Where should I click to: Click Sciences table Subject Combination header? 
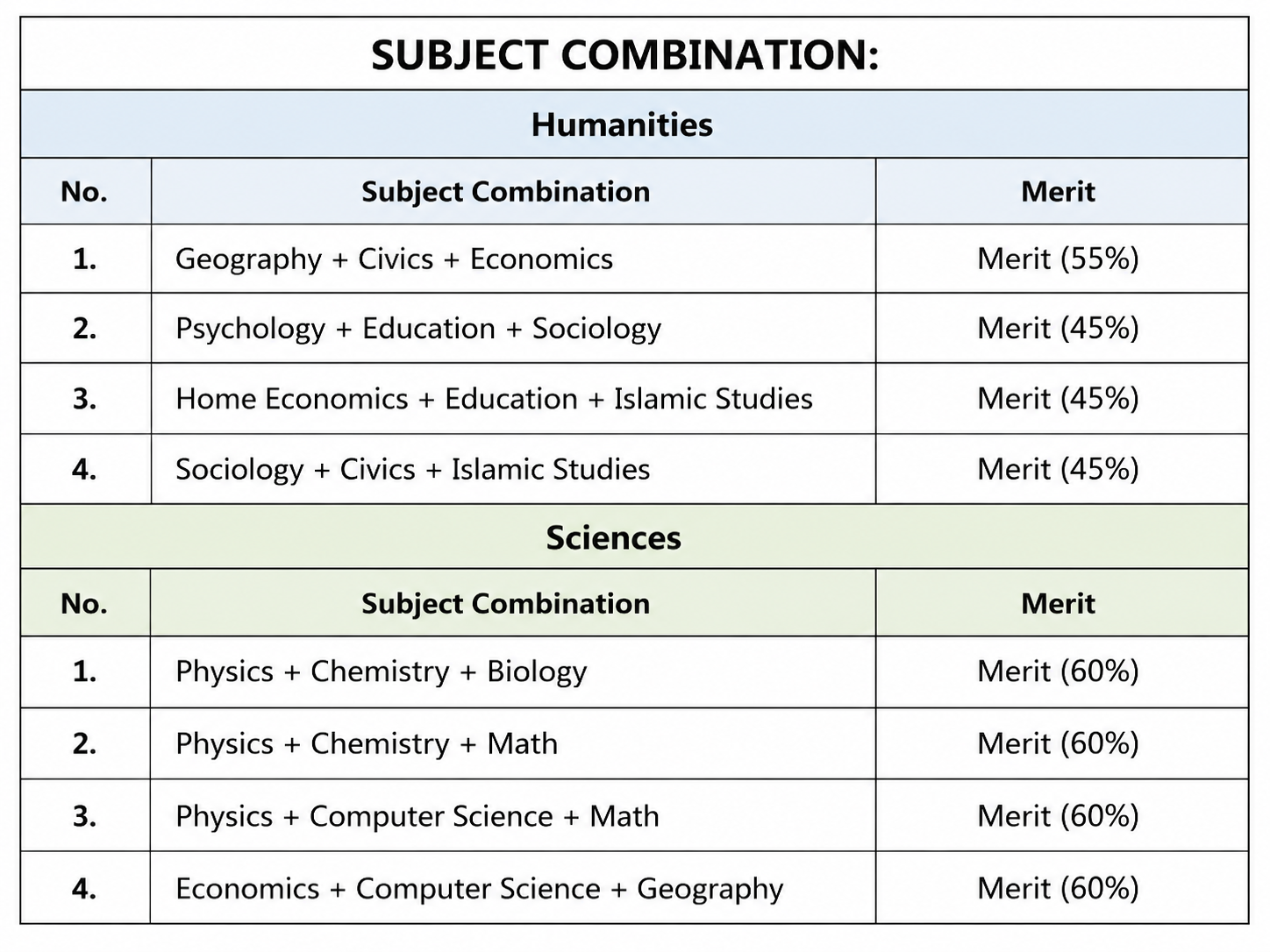pyautogui.click(x=506, y=604)
